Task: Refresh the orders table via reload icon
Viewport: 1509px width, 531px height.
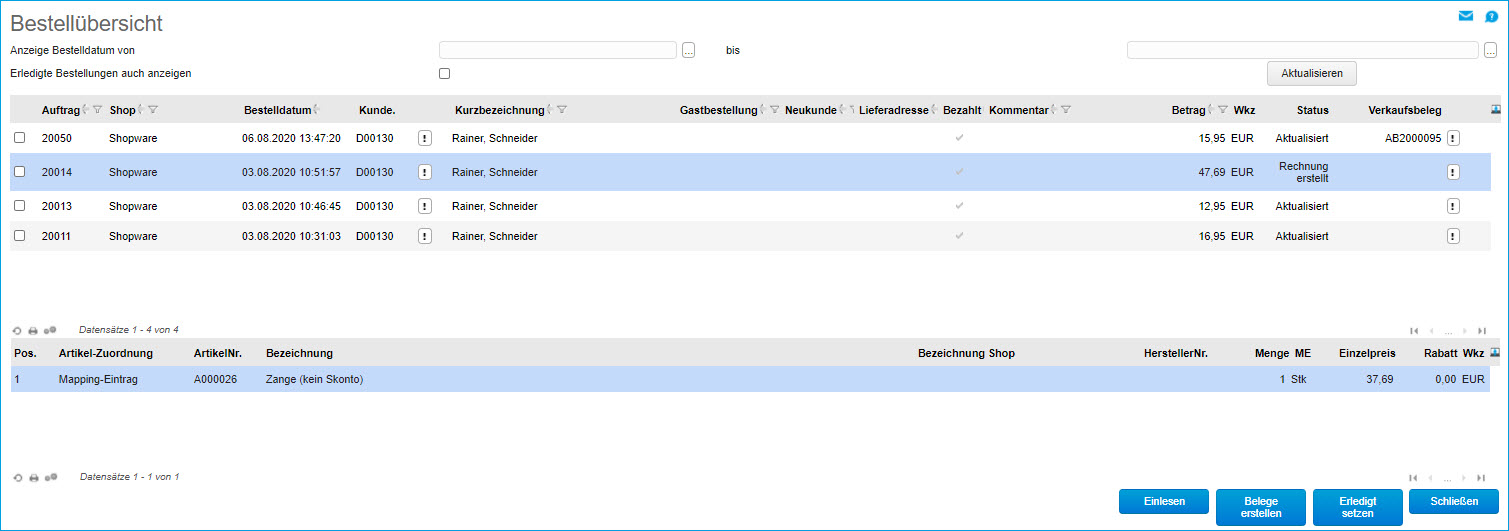Action: (18, 330)
